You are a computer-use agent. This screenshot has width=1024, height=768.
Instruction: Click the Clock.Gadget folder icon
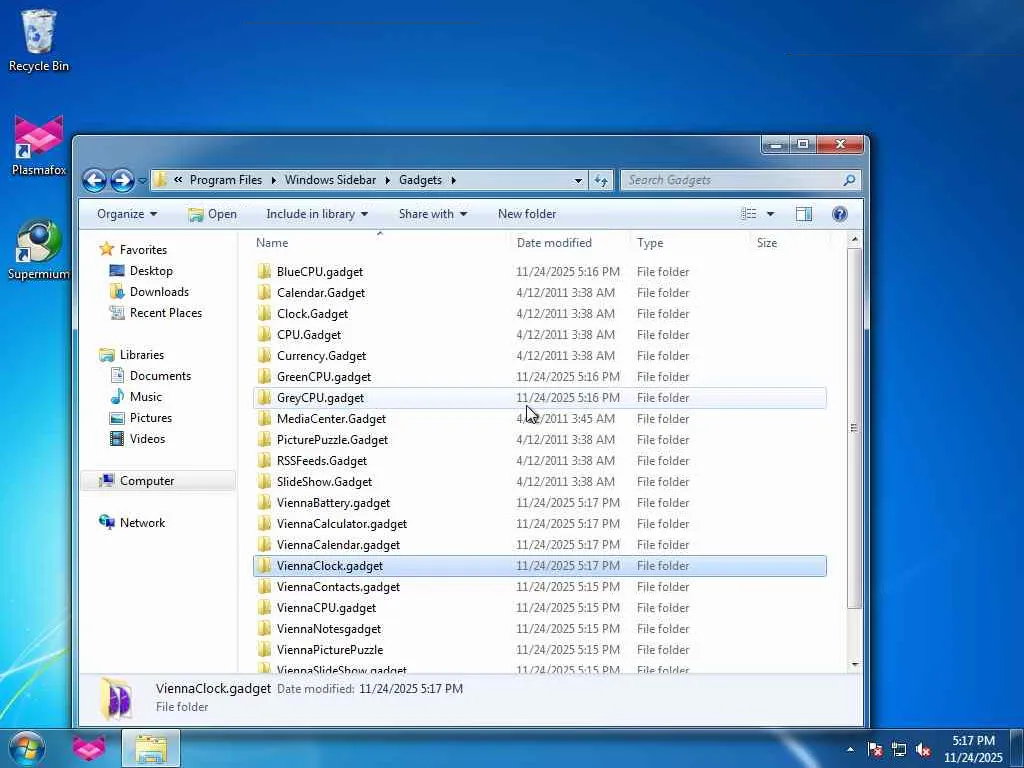pyautogui.click(x=264, y=313)
